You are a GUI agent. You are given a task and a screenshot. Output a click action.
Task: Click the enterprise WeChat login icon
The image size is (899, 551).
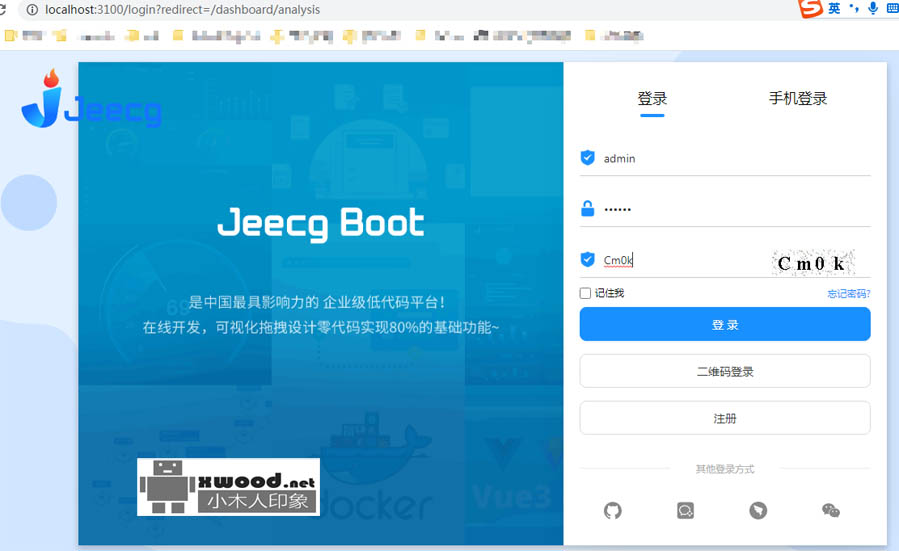pyautogui.click(x=685, y=510)
